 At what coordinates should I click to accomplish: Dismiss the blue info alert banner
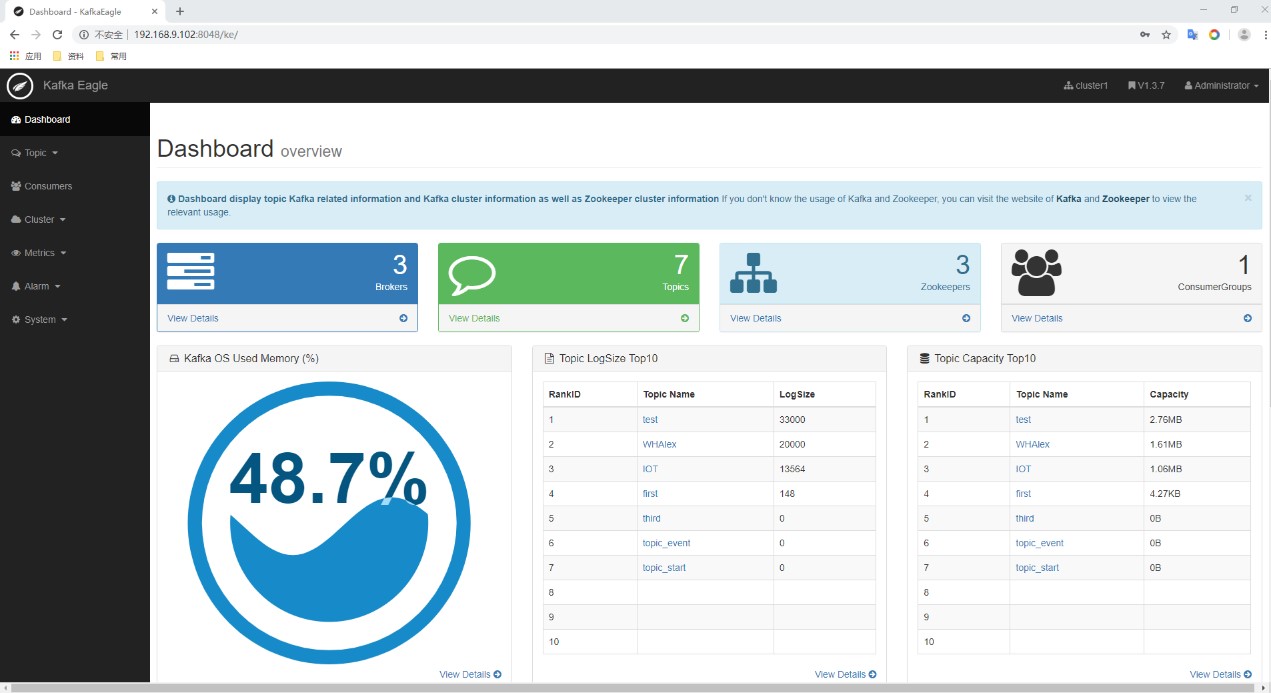[1247, 198]
